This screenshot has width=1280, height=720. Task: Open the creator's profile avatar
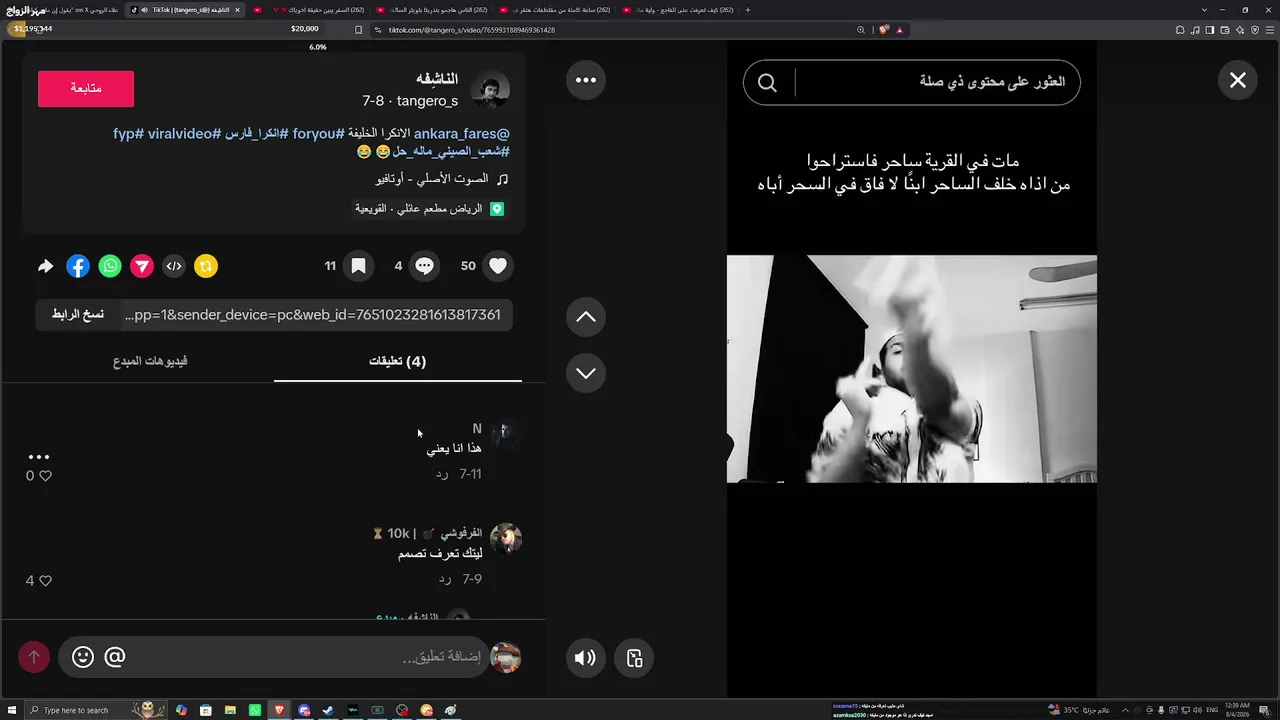[490, 90]
